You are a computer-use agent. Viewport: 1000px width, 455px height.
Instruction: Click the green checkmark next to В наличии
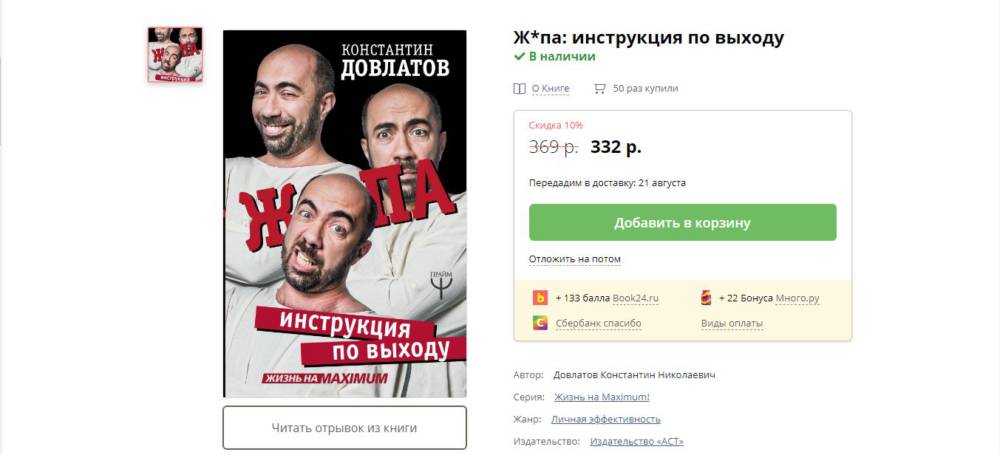(x=519, y=56)
